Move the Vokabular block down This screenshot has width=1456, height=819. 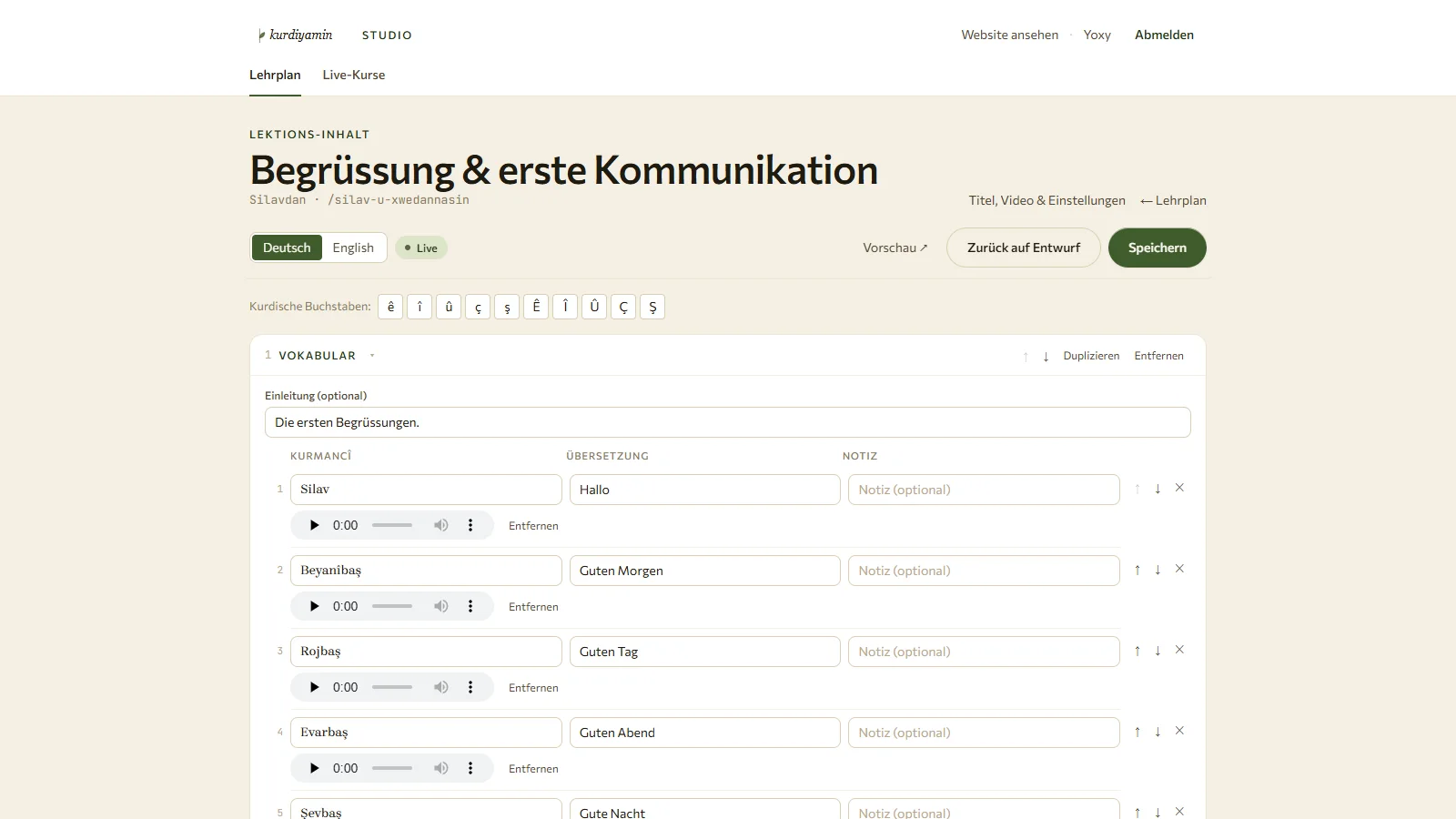1046,357
